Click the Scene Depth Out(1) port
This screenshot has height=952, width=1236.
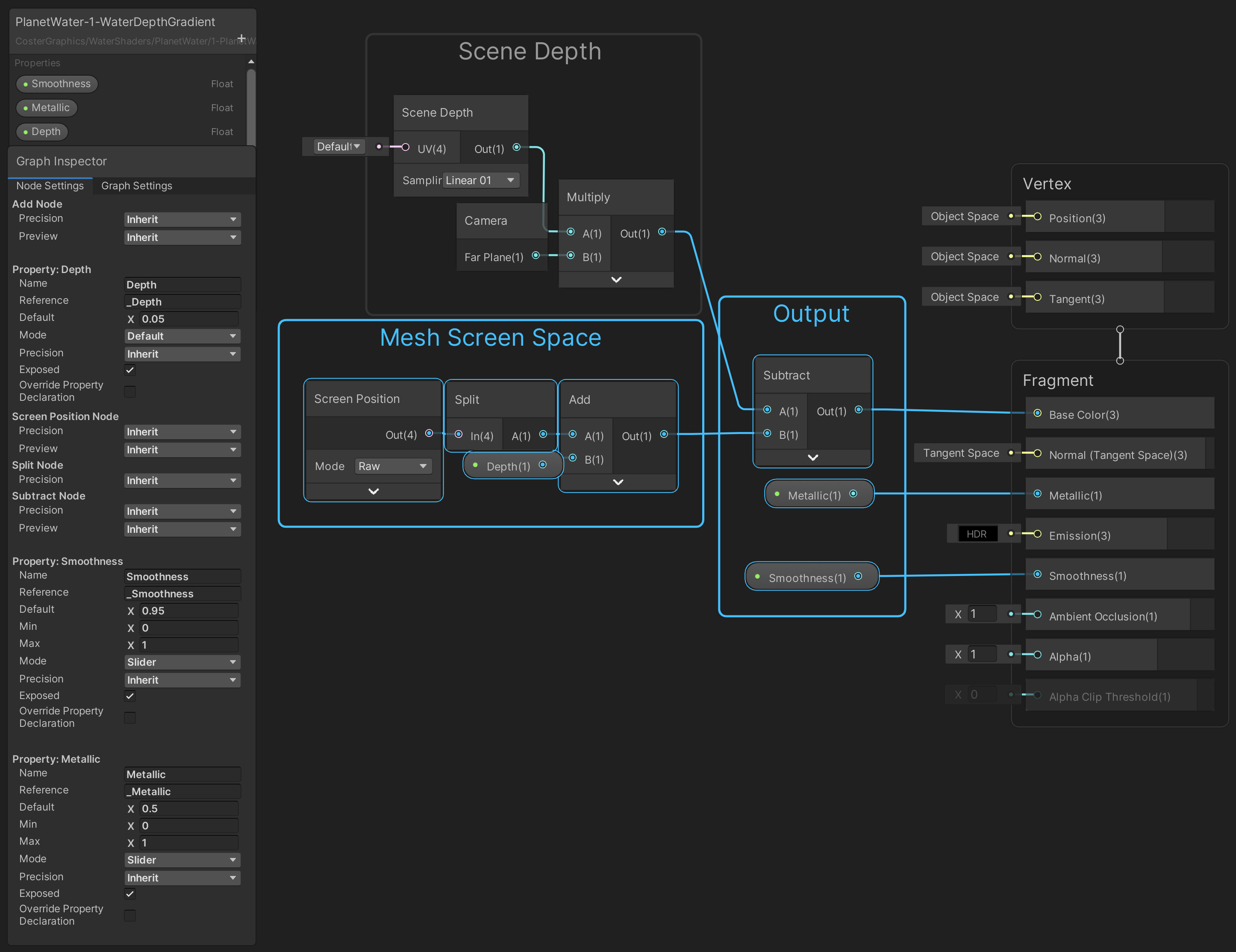(x=517, y=148)
